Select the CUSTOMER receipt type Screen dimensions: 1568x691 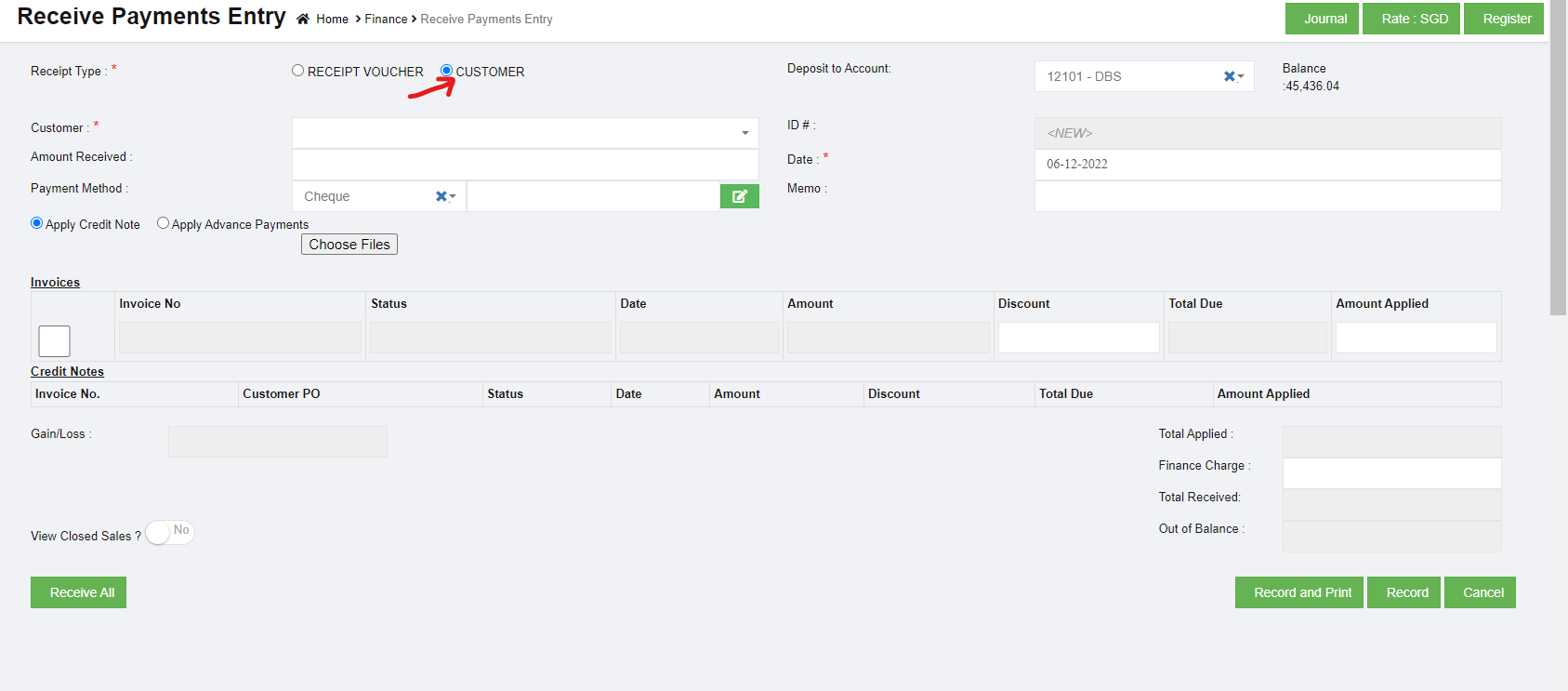point(447,71)
